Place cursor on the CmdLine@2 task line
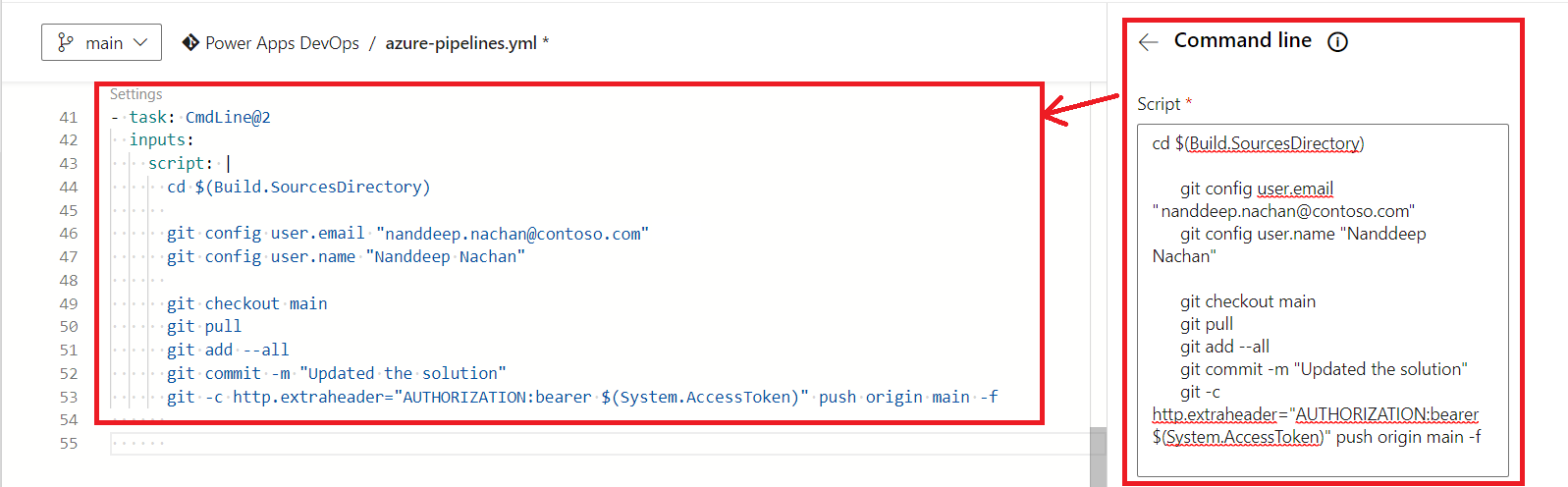 tap(228, 117)
